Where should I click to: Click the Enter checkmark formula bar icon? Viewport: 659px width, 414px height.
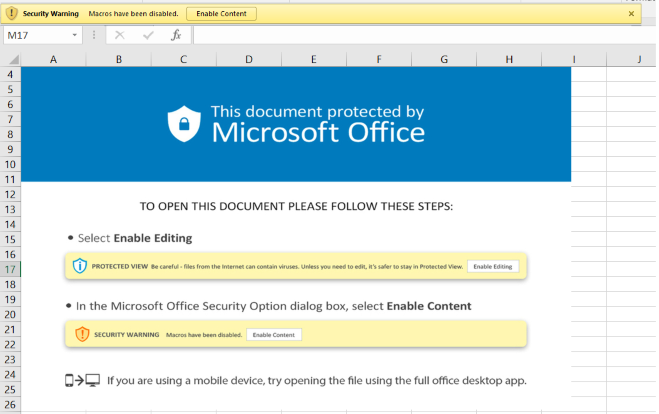(148, 35)
